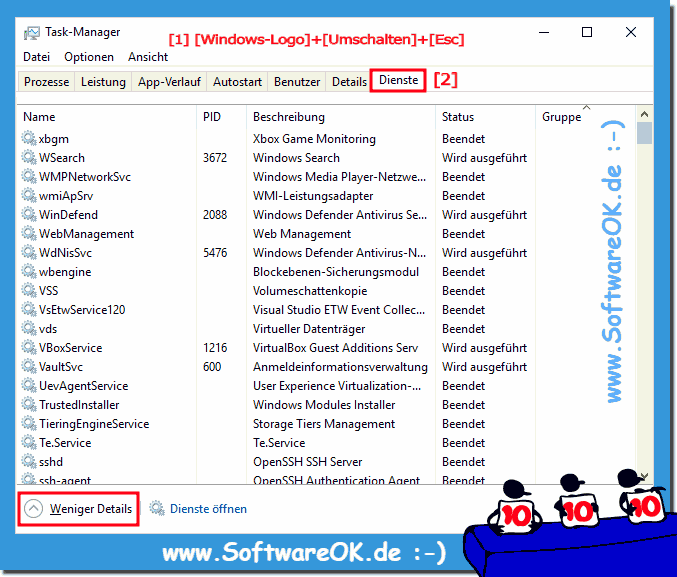
Task: Click PID 5476 for WdNisSvc
Action: click(215, 253)
